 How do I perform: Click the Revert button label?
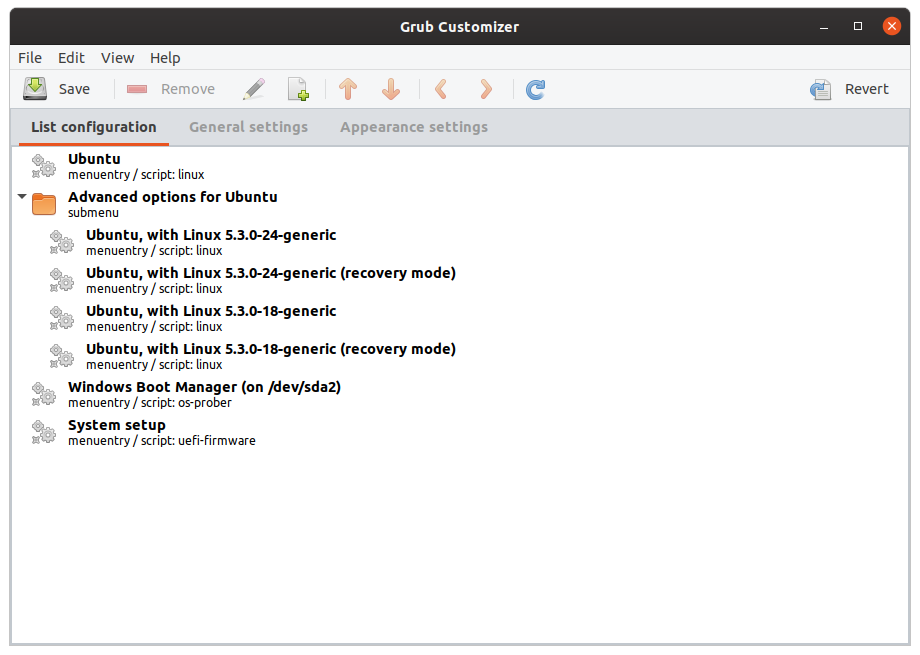click(867, 89)
